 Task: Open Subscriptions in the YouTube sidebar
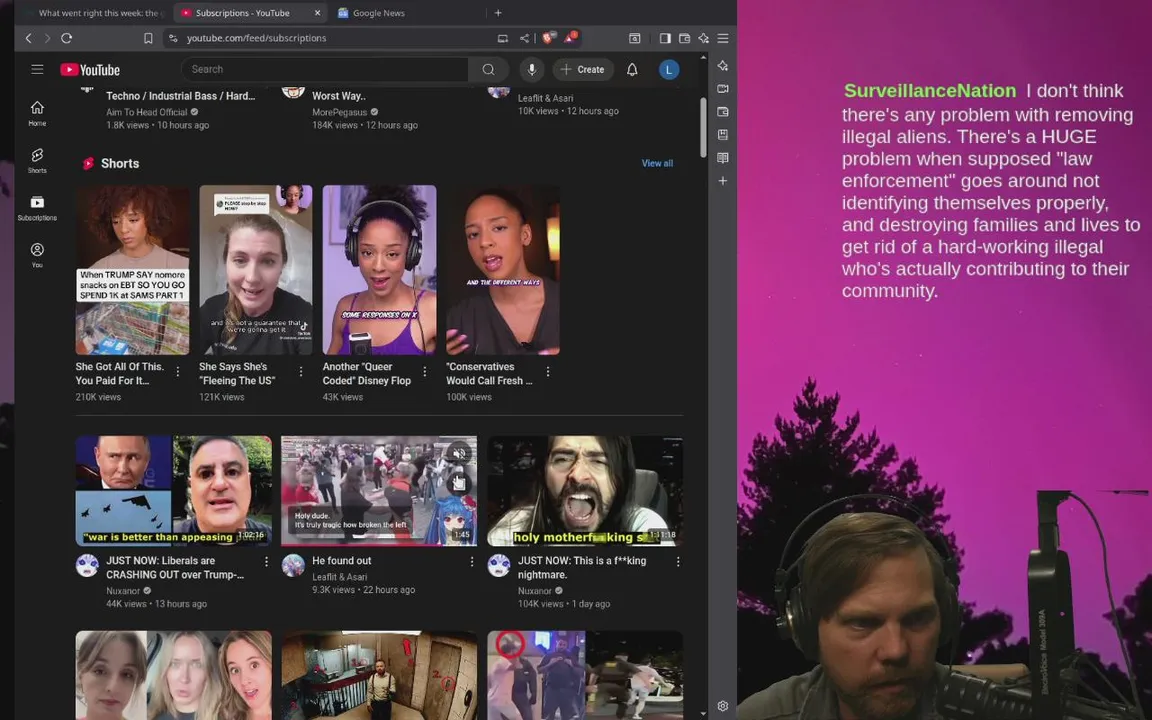pyautogui.click(x=37, y=208)
